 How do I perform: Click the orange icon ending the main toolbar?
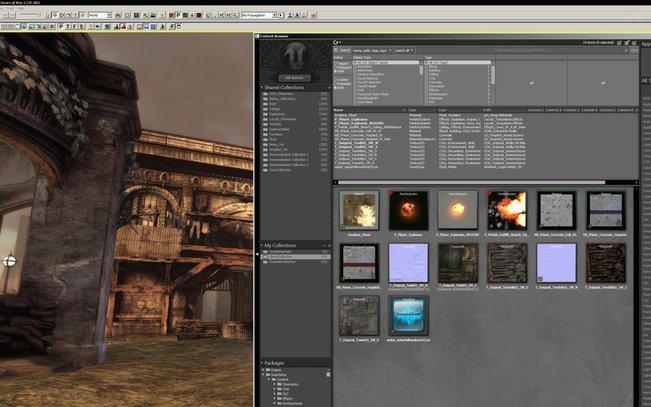[313, 15]
